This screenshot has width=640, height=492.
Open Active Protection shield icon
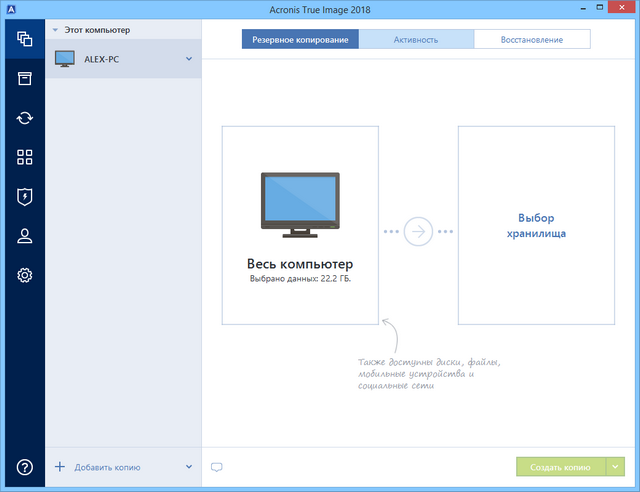point(24,196)
